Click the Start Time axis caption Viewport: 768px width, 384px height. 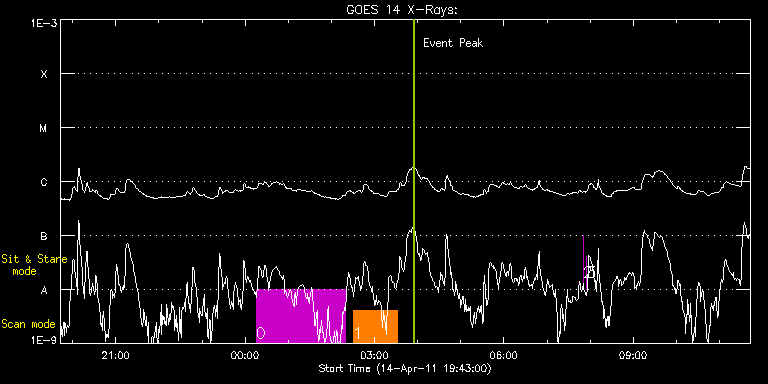pyautogui.click(x=405, y=368)
